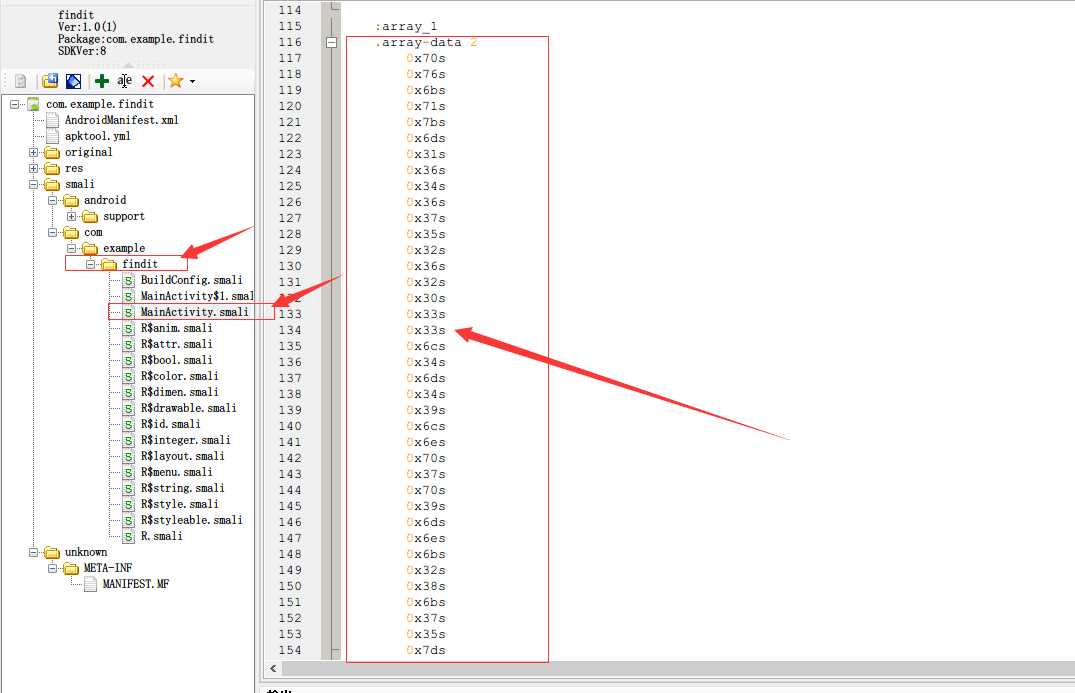Open the dropdown arrow beside the star icon
This screenshot has width=1075, height=693.
pos(193,82)
